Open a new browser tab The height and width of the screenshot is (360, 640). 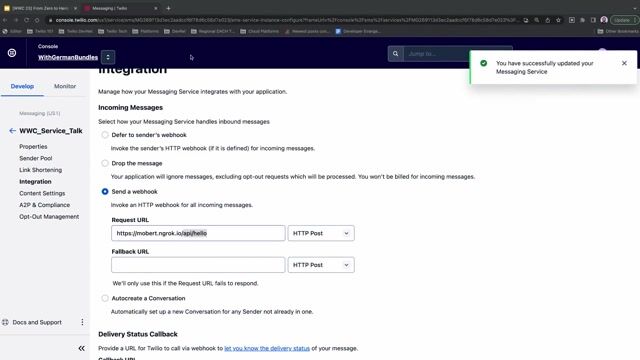click(x=168, y=8)
